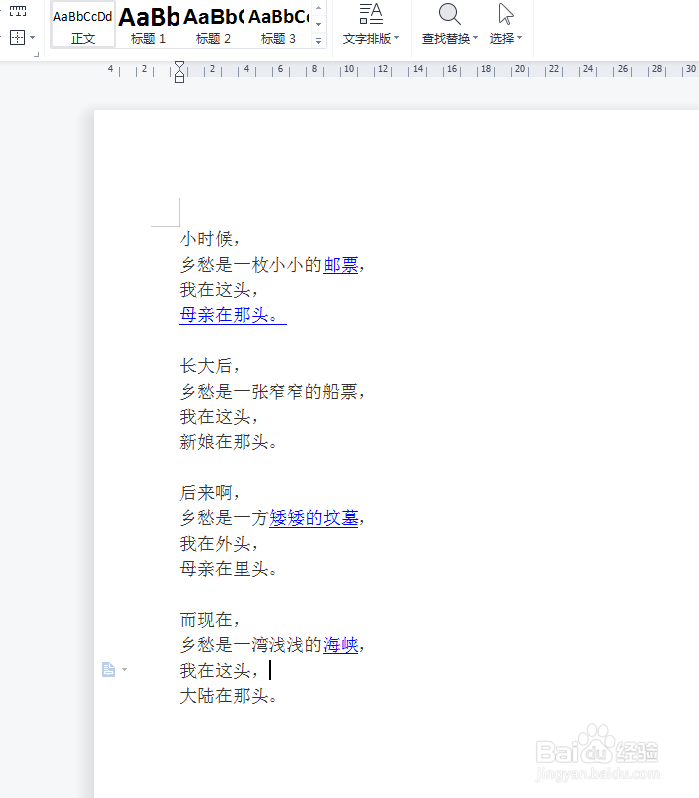The image size is (699, 798).
Task: Open the 海峡 hyperlink
Action: (x=341, y=645)
